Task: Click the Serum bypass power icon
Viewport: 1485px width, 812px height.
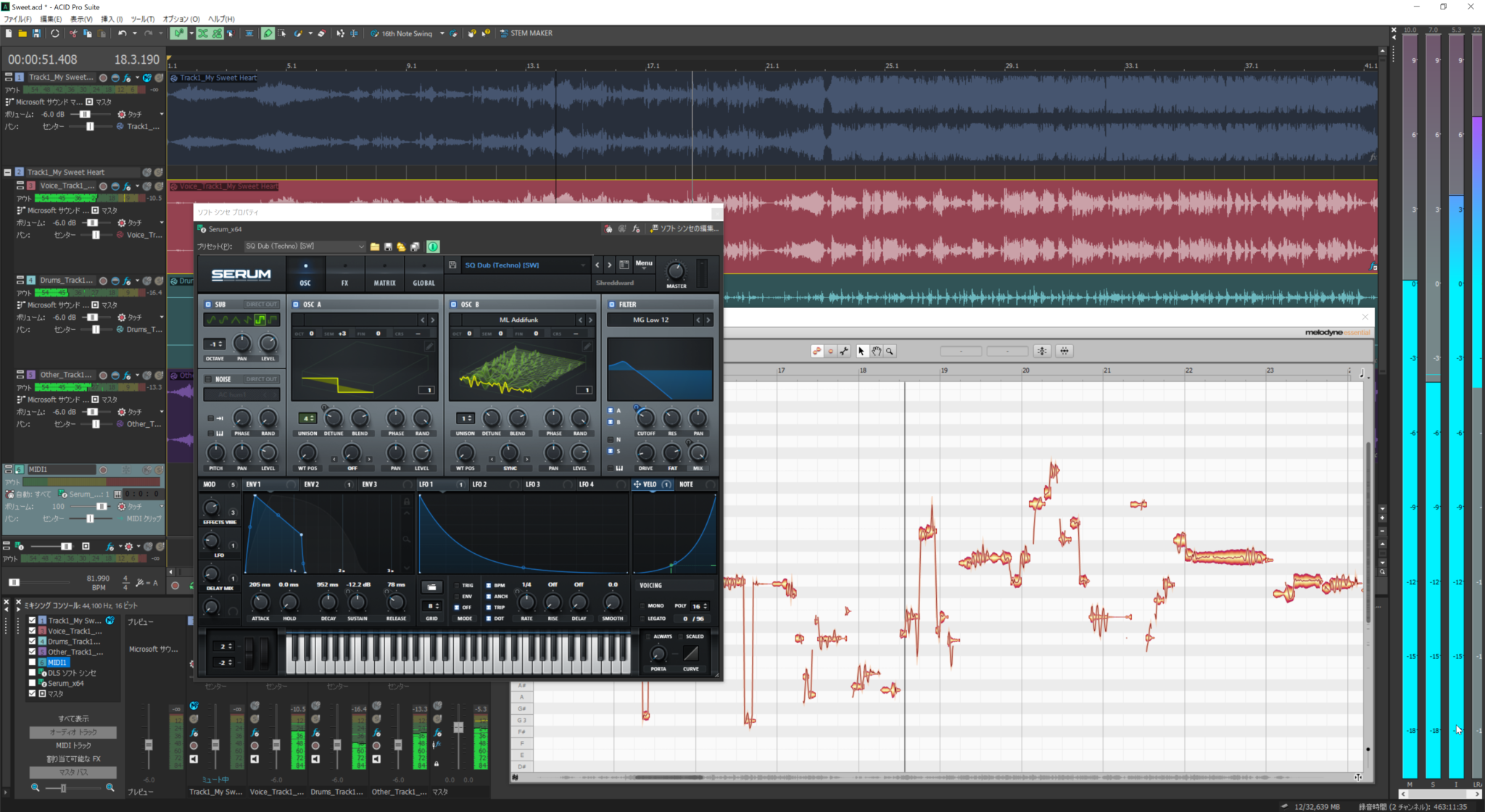Action: pos(433,247)
